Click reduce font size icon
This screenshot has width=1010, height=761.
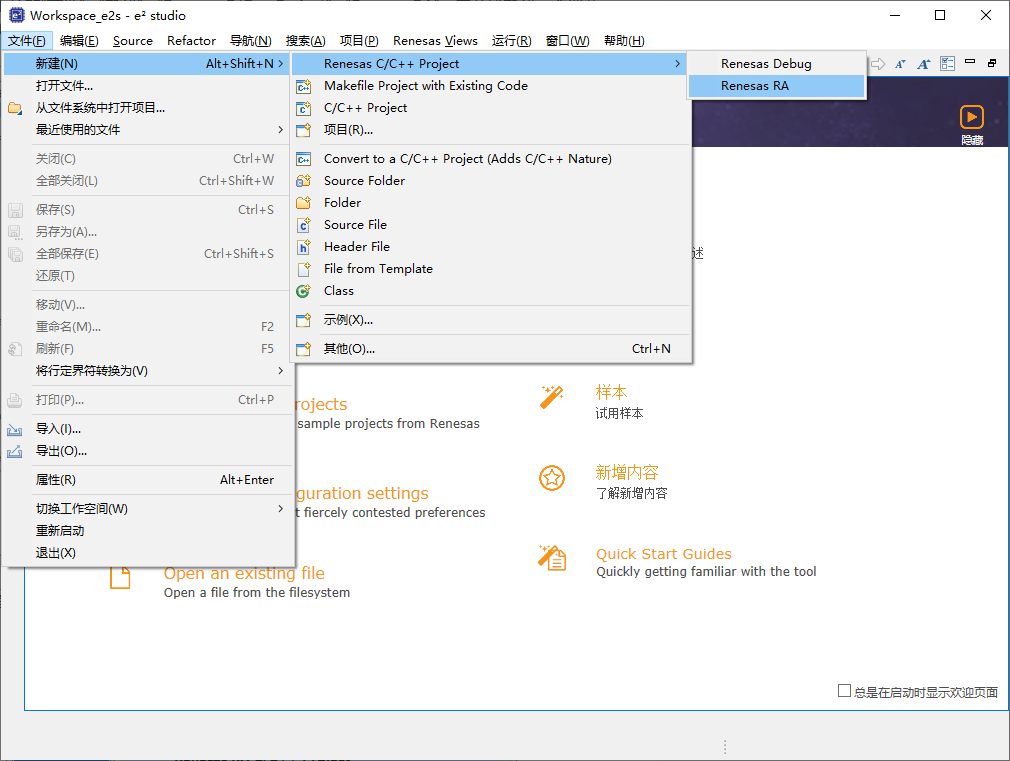(x=900, y=64)
